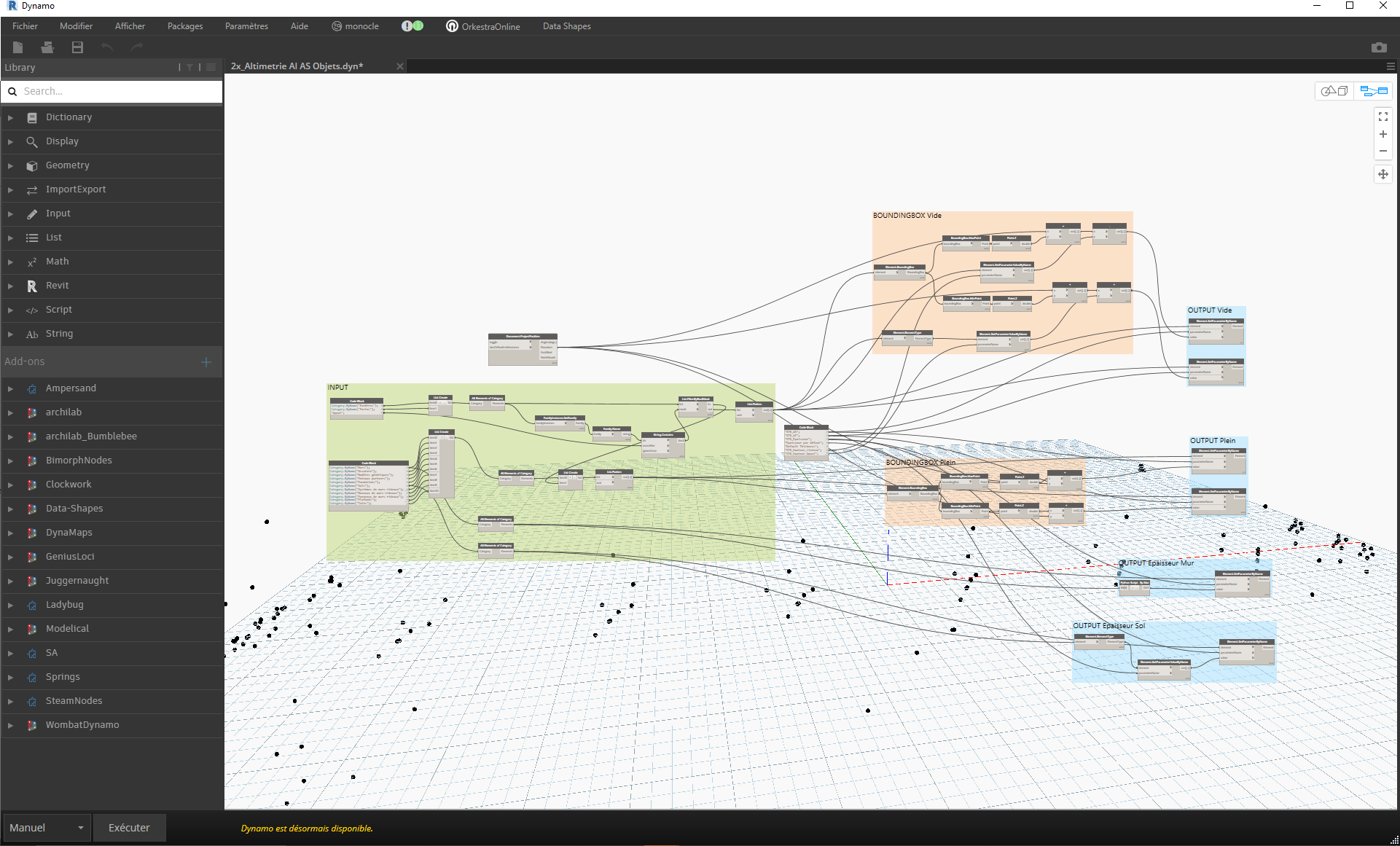Open the Manuel run mode dropdown
The image size is (1400, 846).
click(x=47, y=828)
